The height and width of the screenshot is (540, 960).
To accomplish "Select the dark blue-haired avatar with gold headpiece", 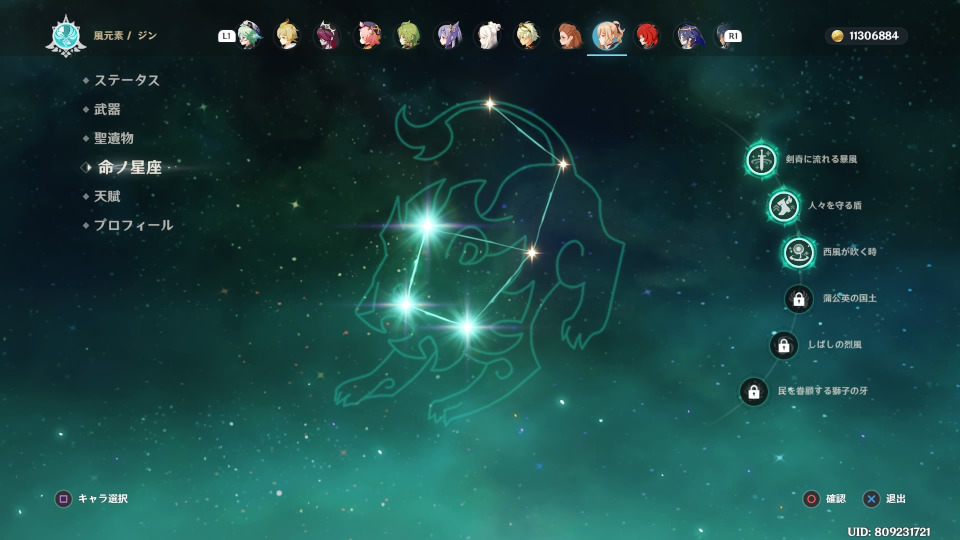I will coord(688,36).
